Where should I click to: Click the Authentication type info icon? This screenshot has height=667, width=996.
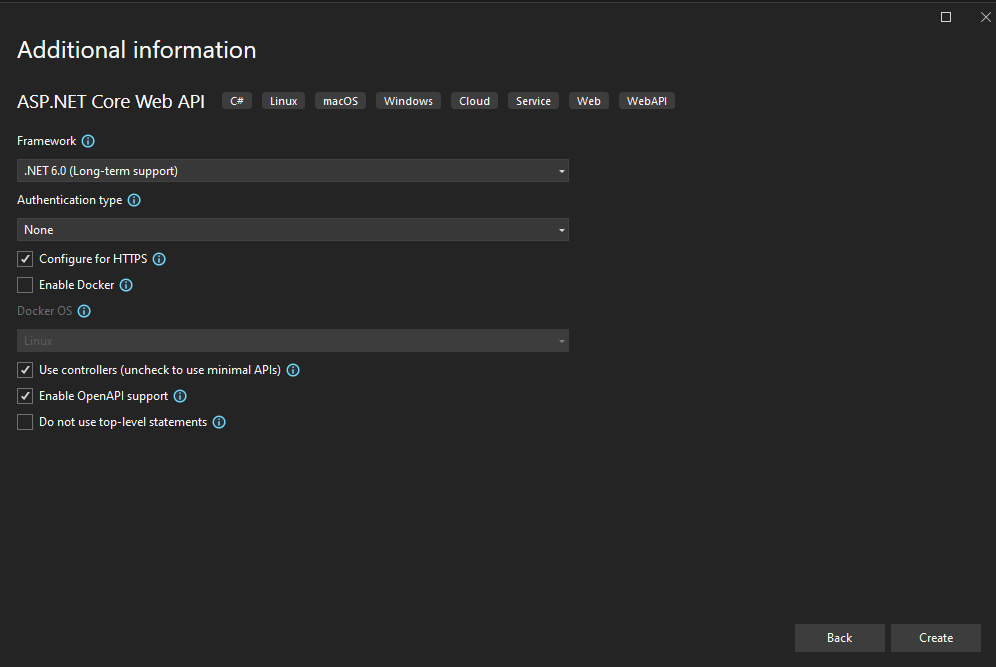pos(134,200)
